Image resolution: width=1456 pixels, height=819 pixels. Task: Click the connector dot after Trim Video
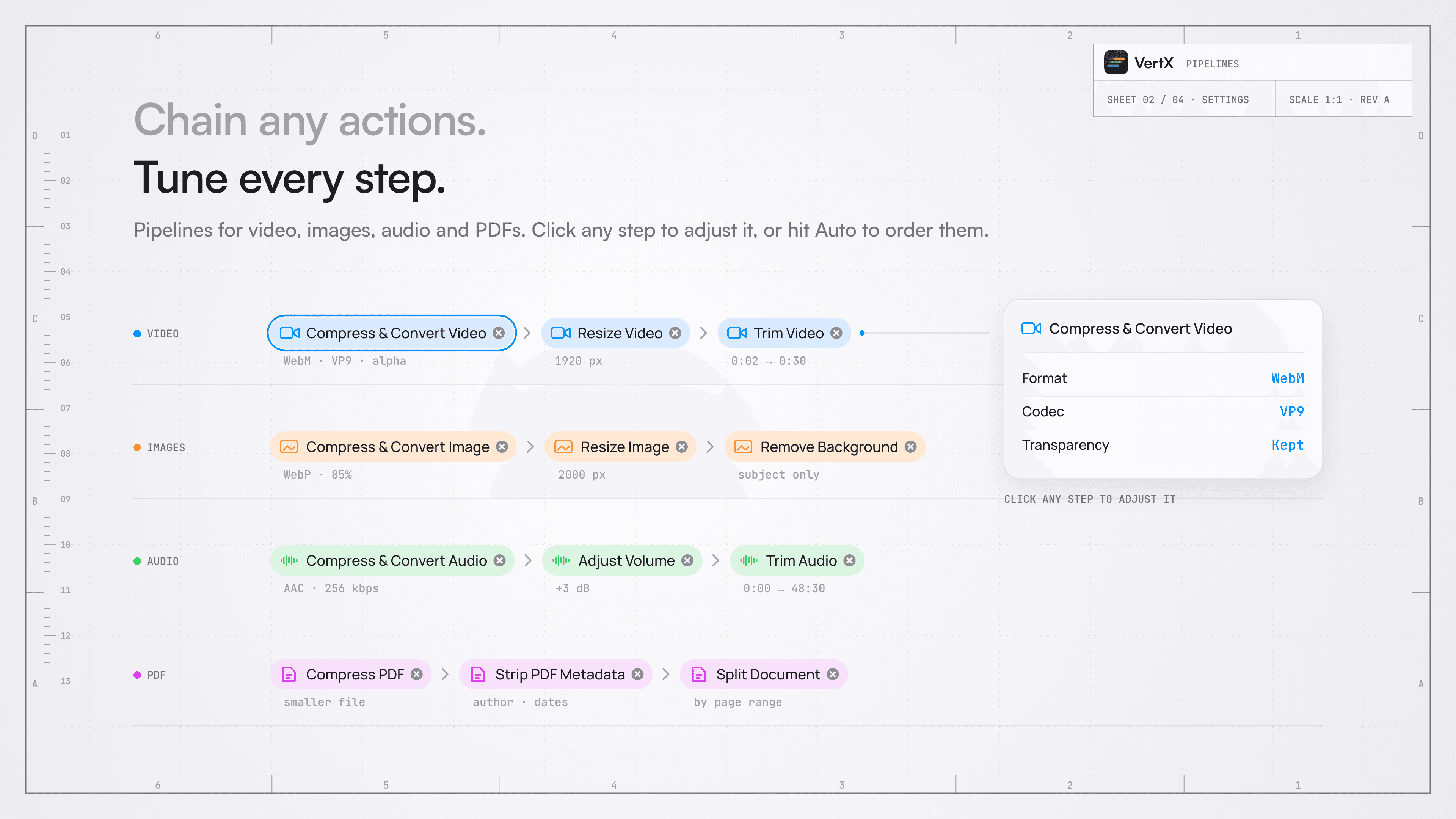862,333
